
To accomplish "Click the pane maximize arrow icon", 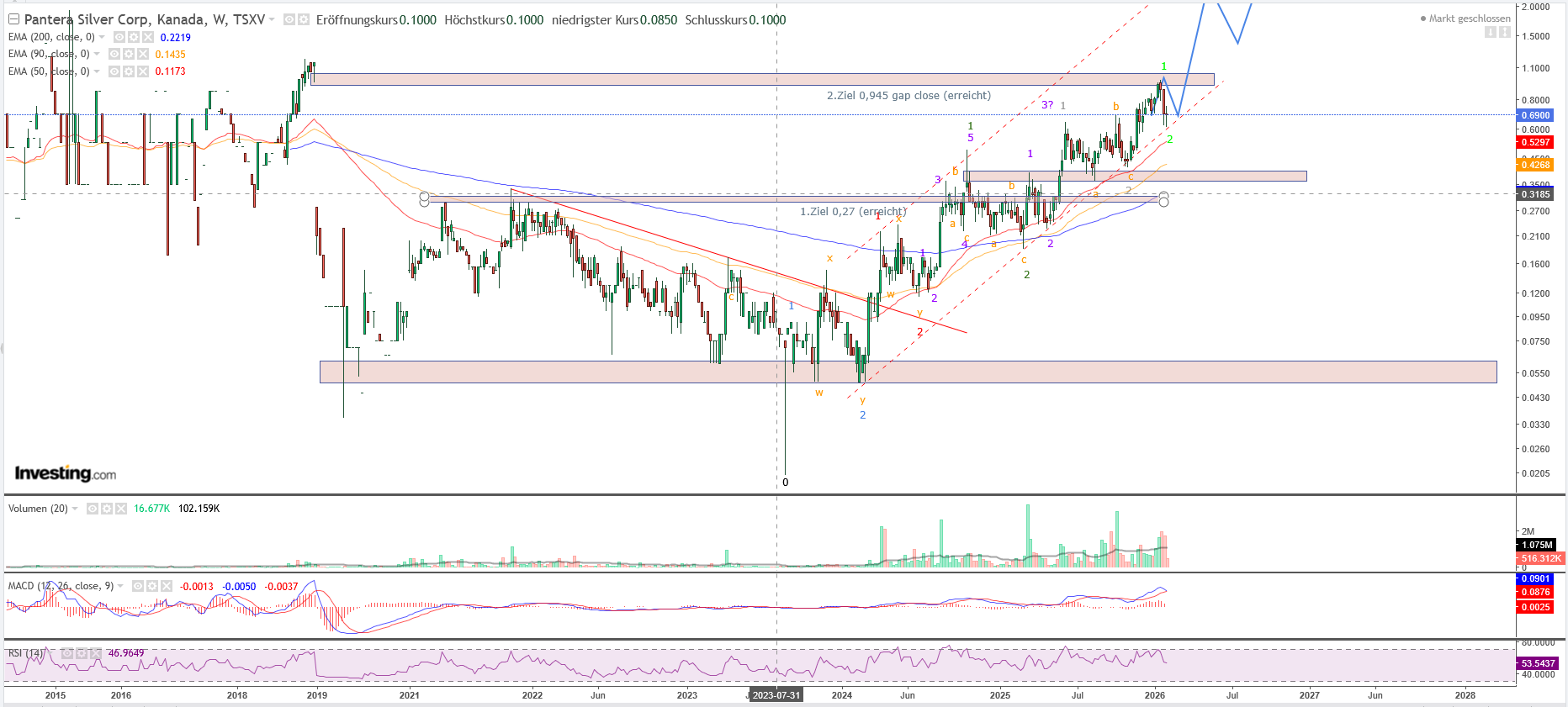I will (x=1504, y=32).
